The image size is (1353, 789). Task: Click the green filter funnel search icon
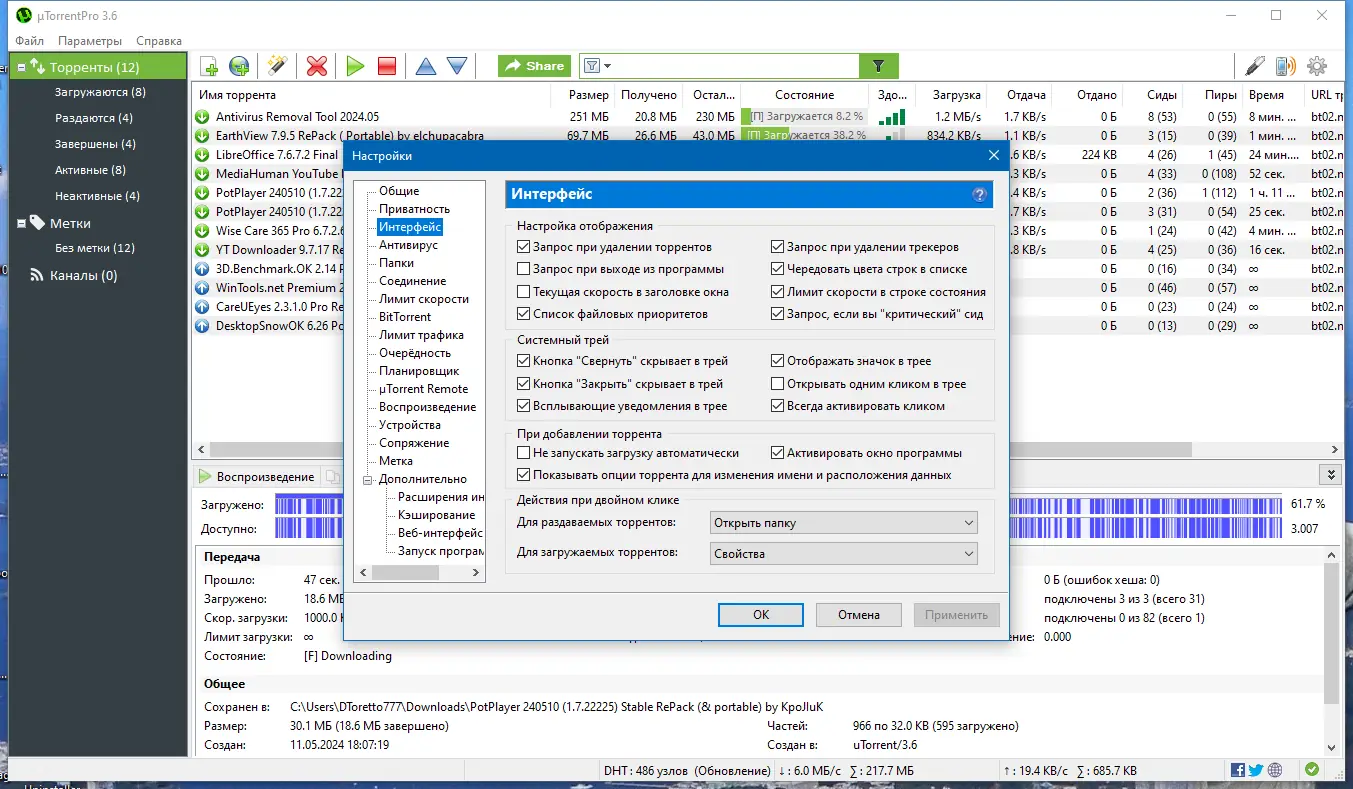(x=878, y=66)
